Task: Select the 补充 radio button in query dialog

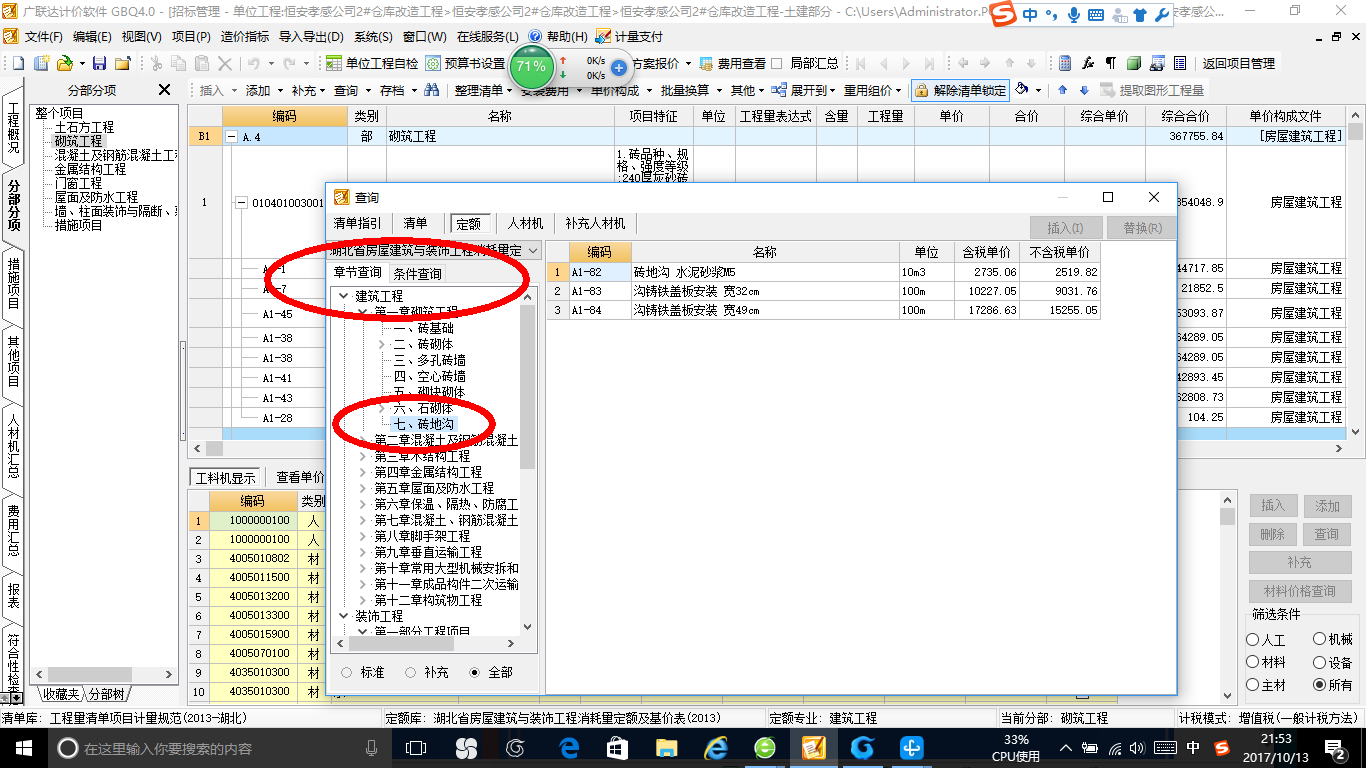Action: [x=411, y=672]
